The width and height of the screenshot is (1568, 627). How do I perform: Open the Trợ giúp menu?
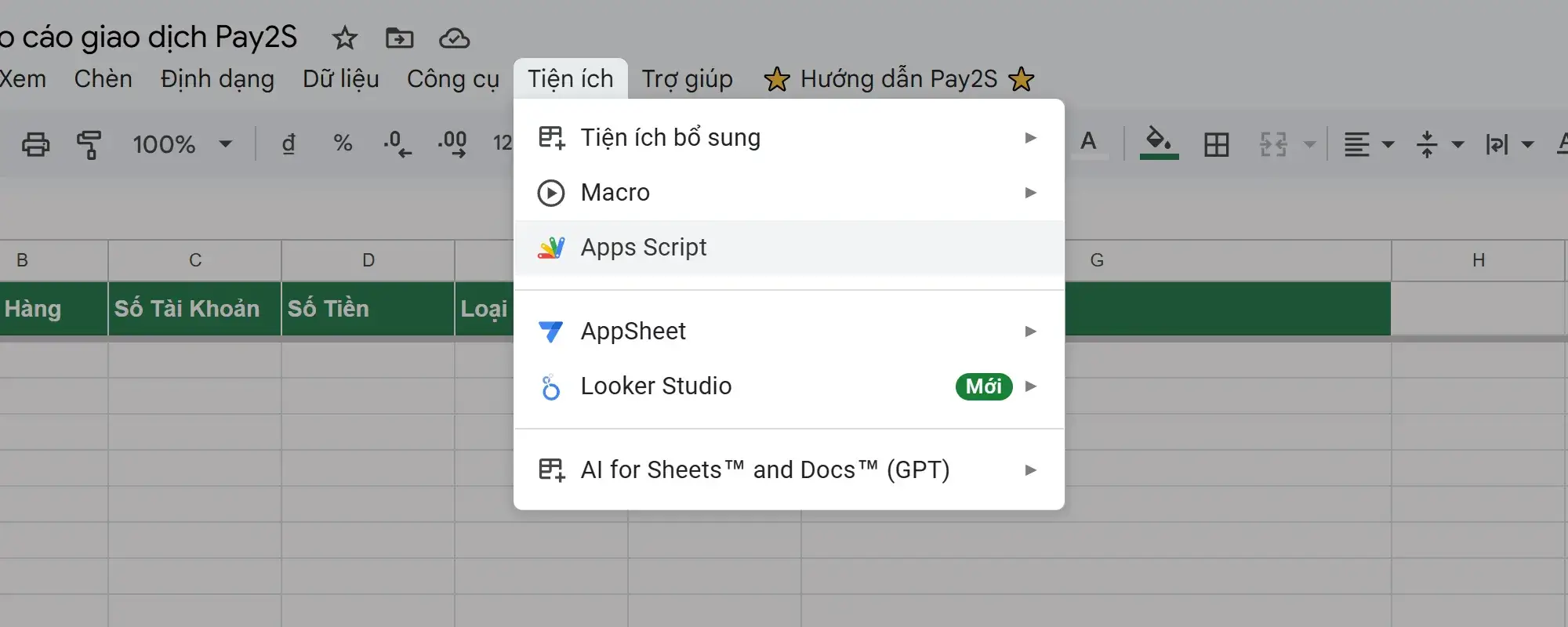pyautogui.click(x=688, y=79)
